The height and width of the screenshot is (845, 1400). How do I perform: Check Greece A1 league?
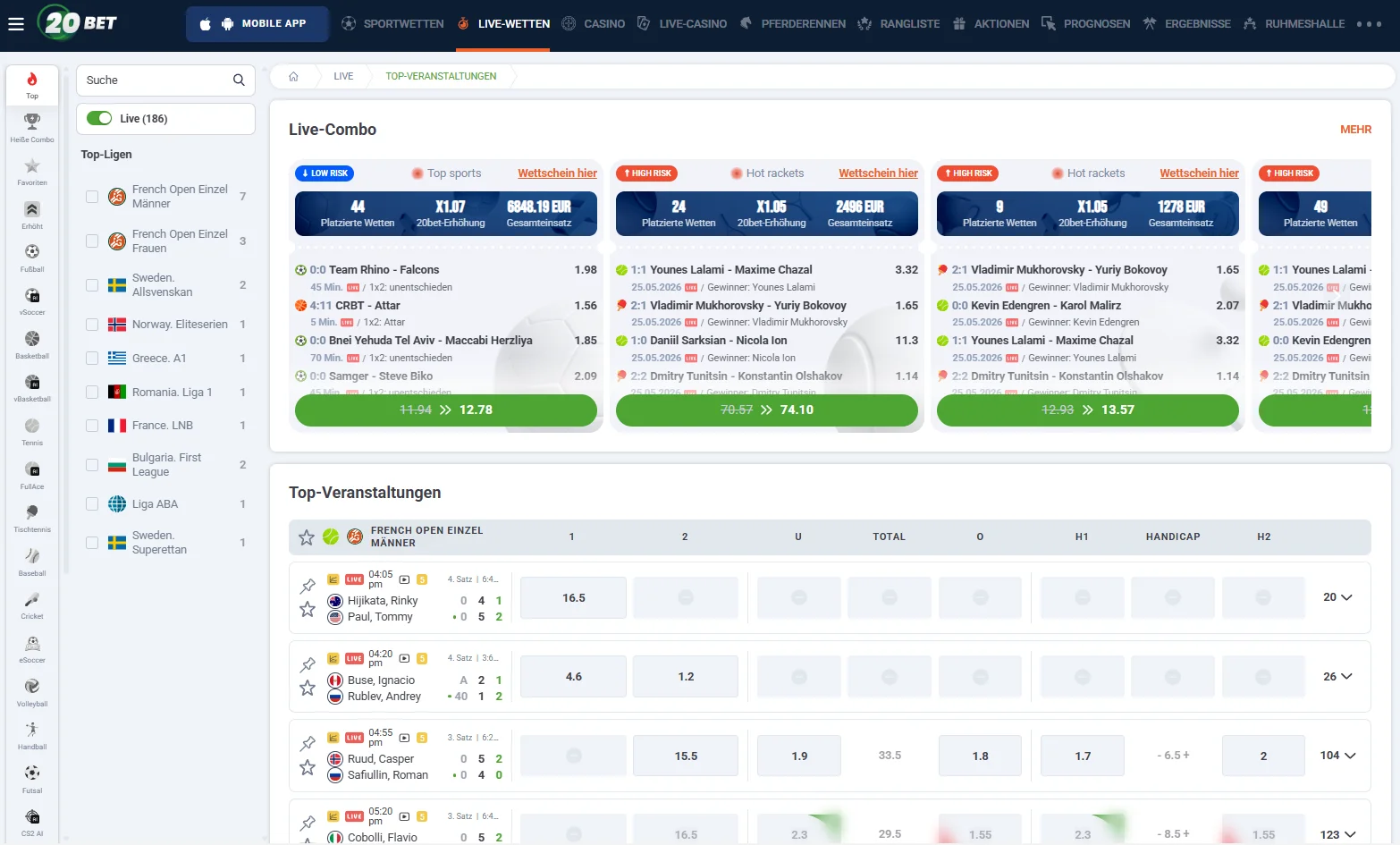coord(92,358)
